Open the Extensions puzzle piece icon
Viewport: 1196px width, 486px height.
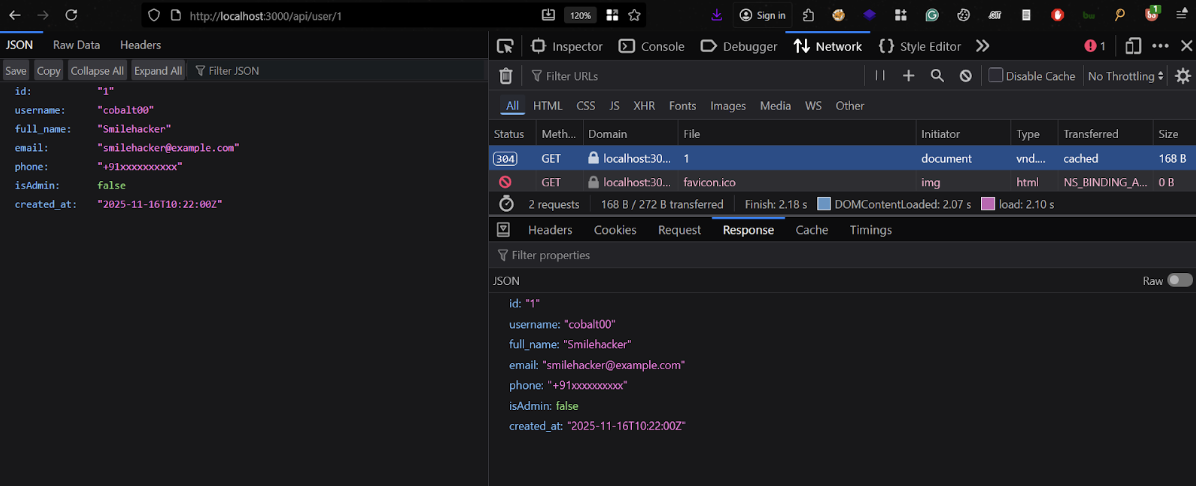coord(809,15)
